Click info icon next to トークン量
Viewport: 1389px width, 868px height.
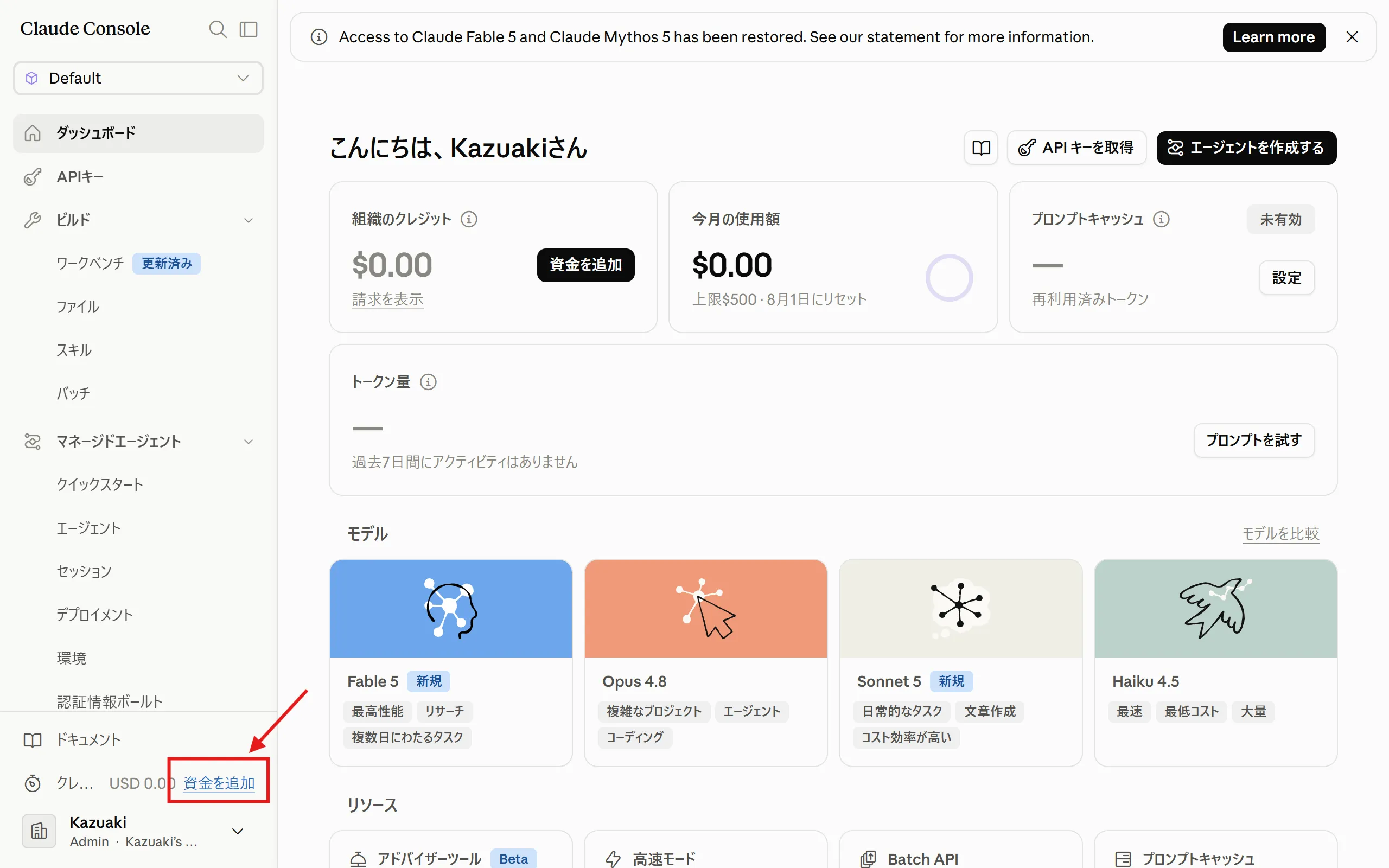(428, 382)
